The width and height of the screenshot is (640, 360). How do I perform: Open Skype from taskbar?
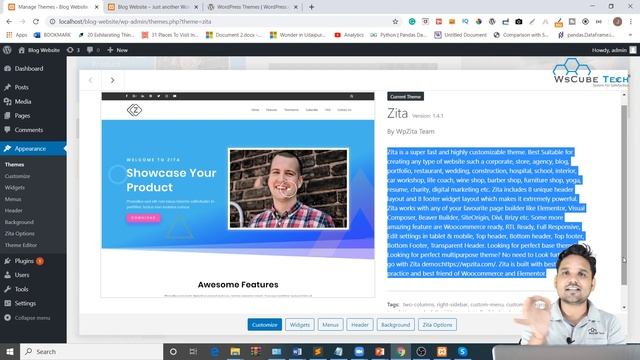tap(462, 351)
